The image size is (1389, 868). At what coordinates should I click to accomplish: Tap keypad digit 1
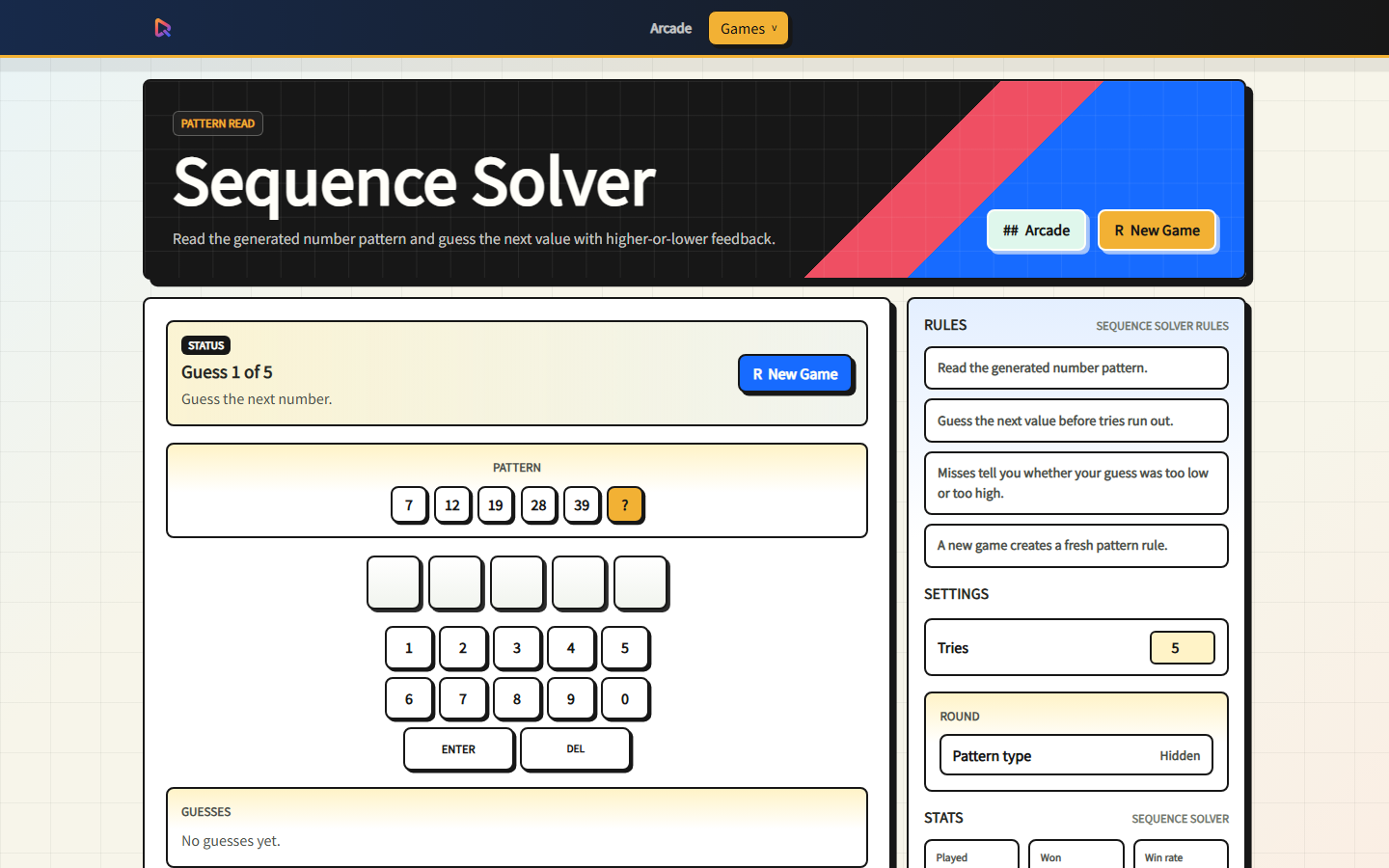409,648
